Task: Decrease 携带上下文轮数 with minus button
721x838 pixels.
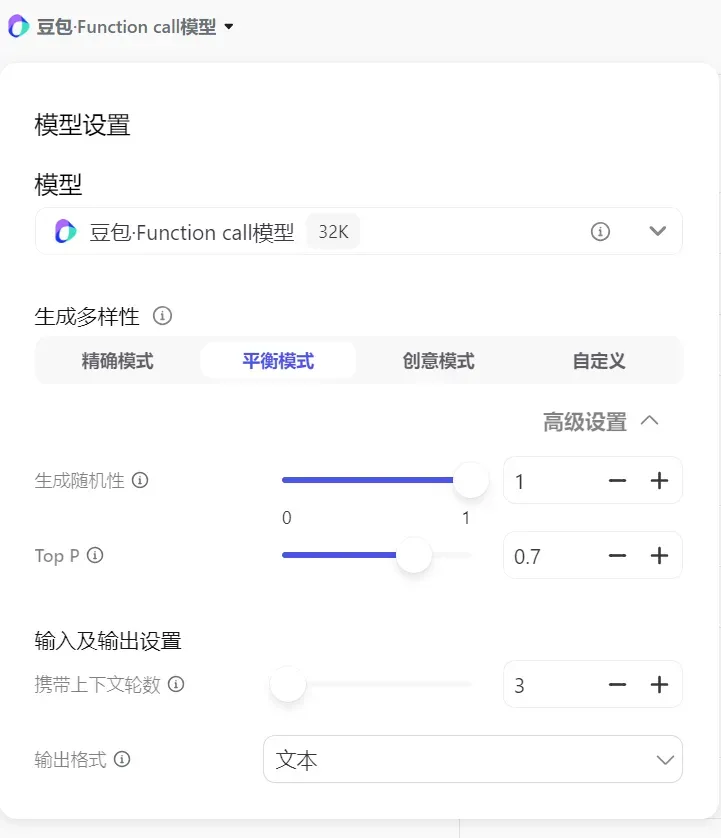Action: [617, 685]
